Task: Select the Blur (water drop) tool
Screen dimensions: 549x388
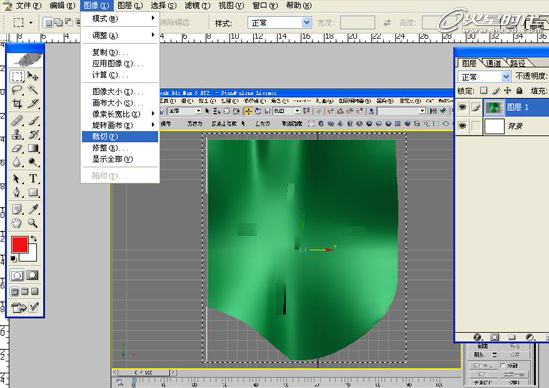Action: [x=16, y=162]
